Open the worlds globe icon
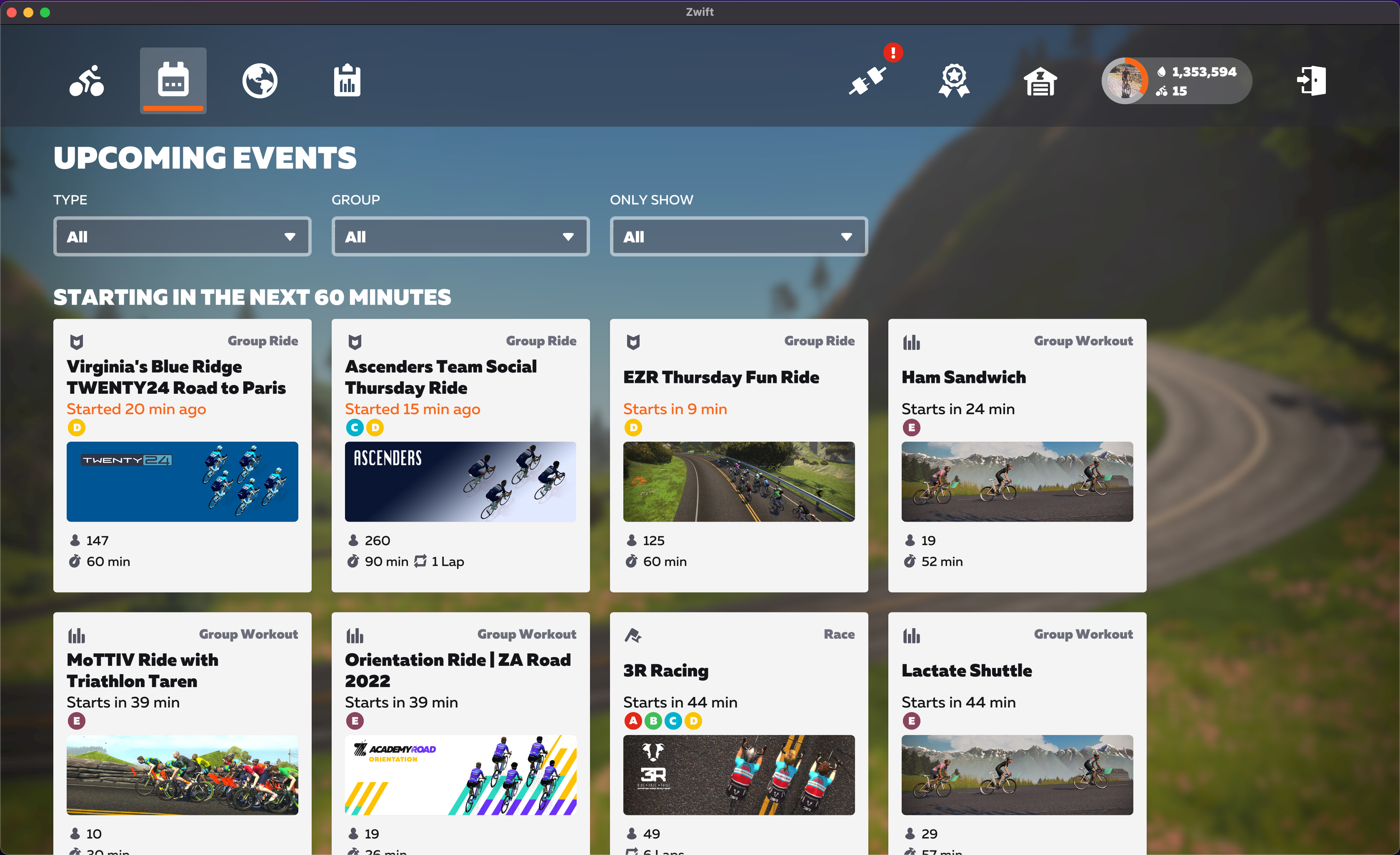The width and height of the screenshot is (1400, 855). [x=260, y=81]
